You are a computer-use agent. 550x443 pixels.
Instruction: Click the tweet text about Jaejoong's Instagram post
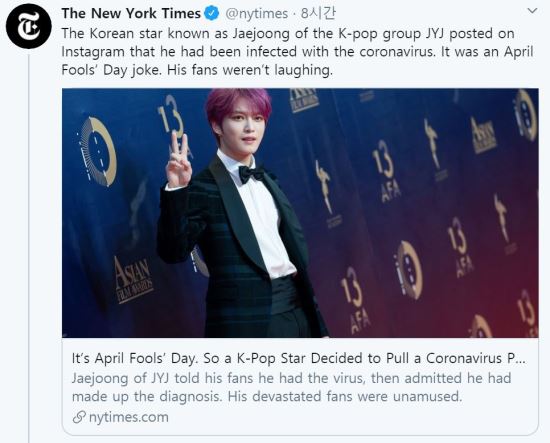(297, 52)
